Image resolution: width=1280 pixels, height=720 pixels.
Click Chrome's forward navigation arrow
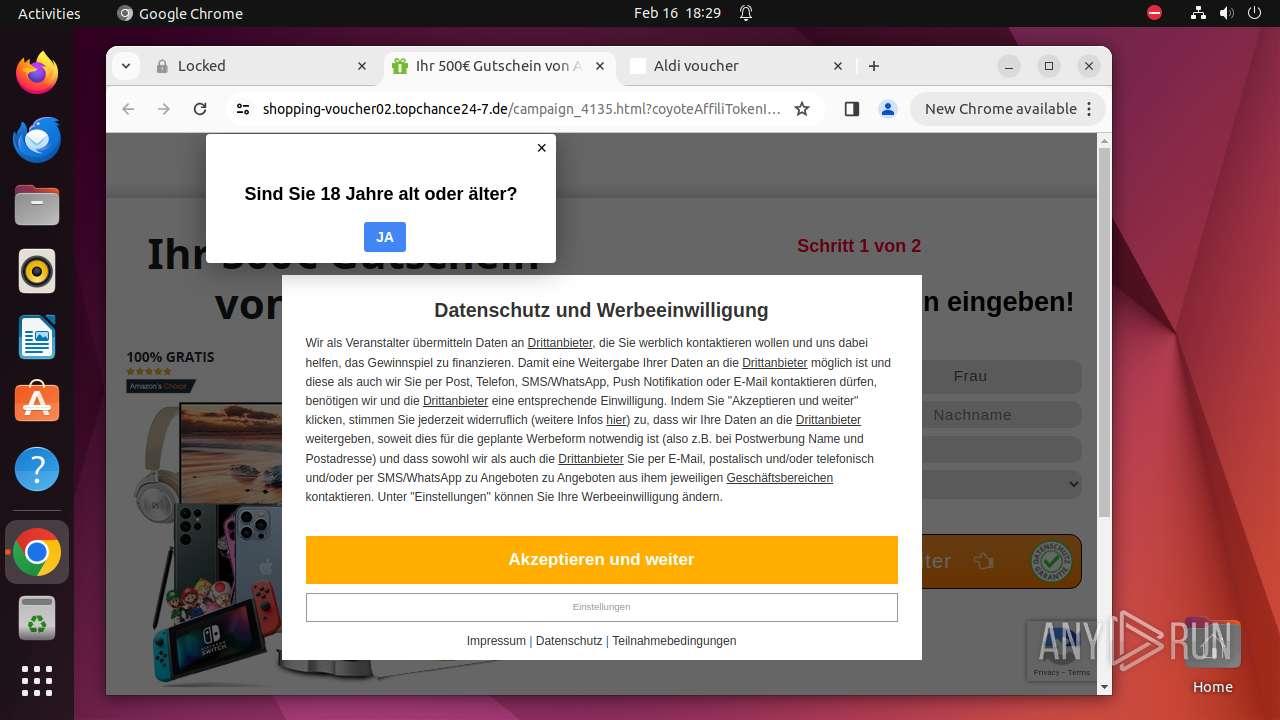click(164, 109)
